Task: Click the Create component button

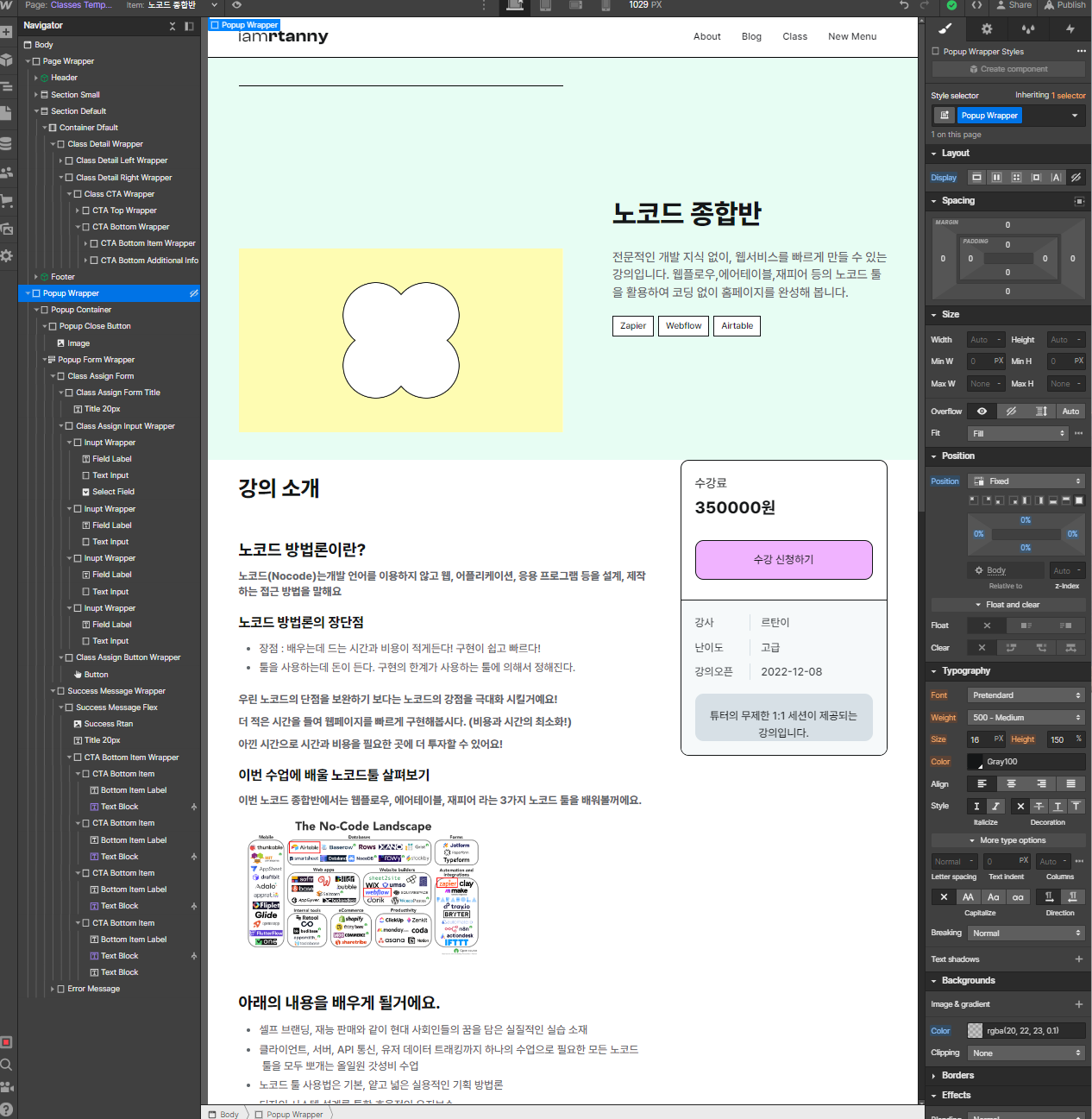Action: (x=1008, y=69)
